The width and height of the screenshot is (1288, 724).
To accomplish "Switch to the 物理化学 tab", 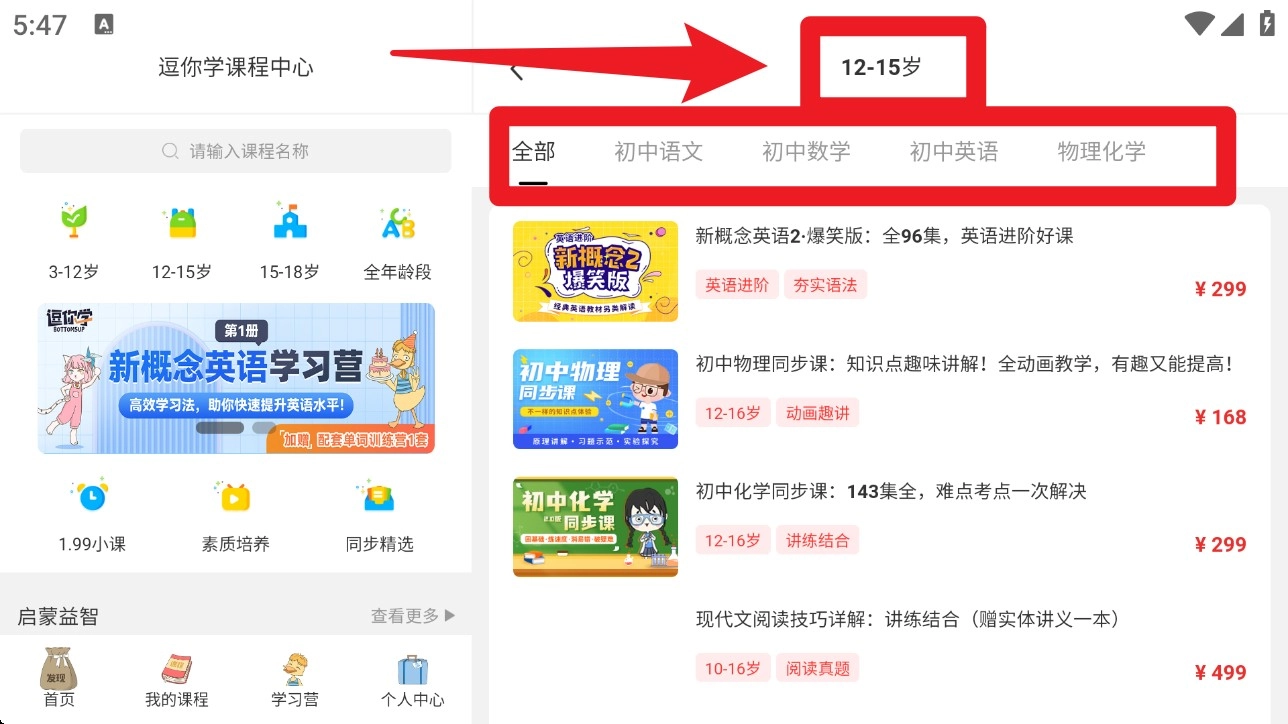I will [1102, 152].
